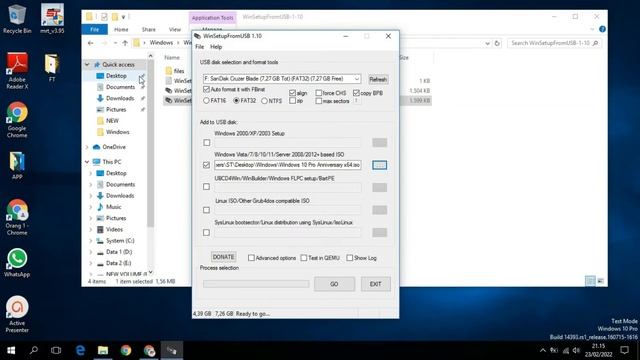Enable Advanced options checkbox
The image size is (640, 360).
tap(251, 258)
